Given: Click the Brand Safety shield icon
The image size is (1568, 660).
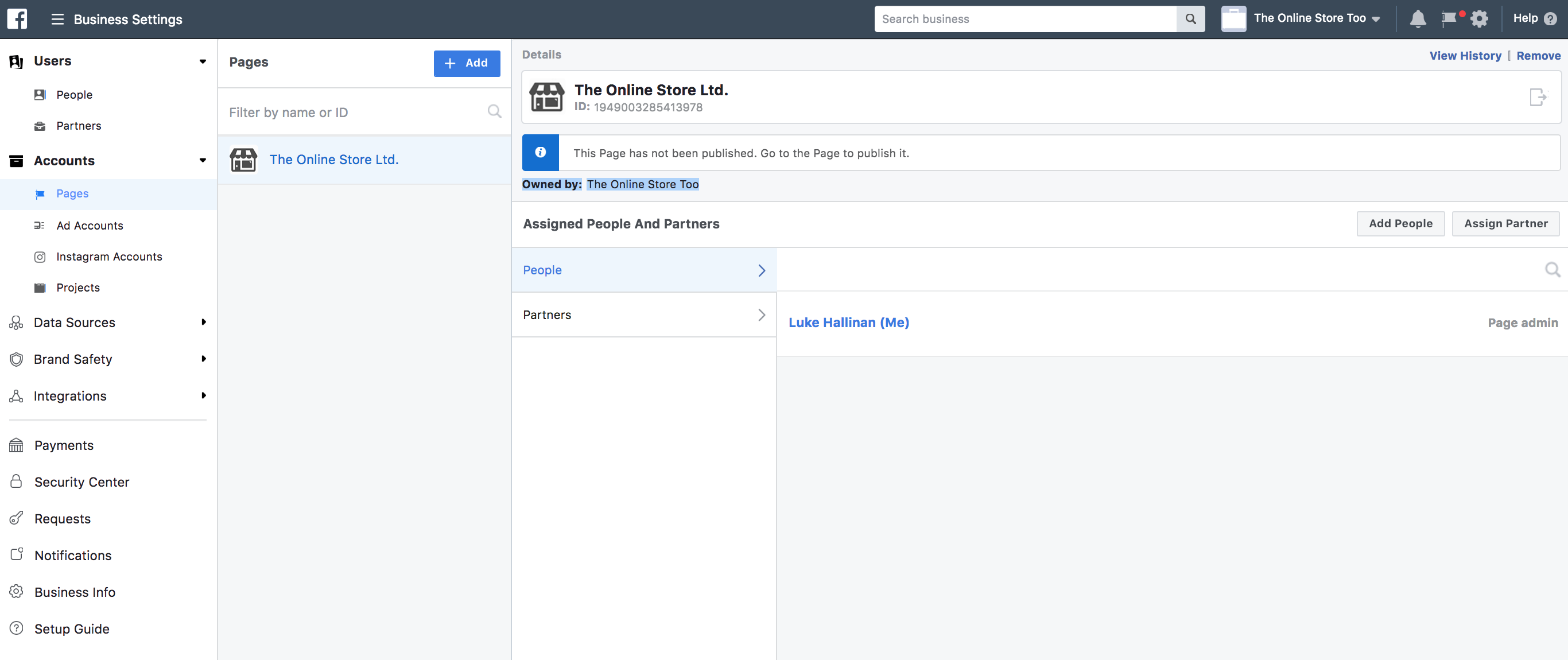Looking at the screenshot, I should [17, 359].
